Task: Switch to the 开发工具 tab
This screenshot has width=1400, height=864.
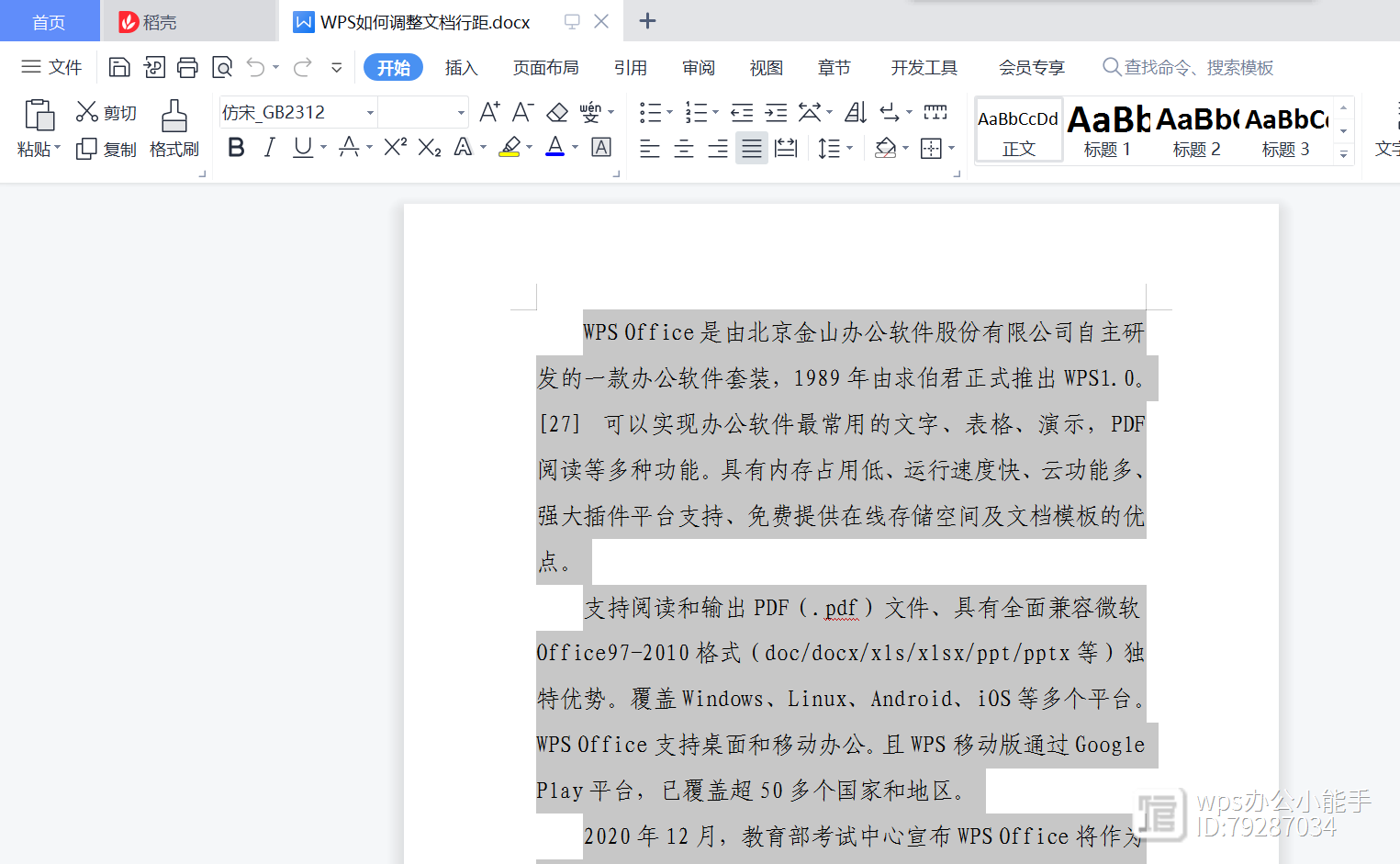Action: pyautogui.click(x=924, y=67)
